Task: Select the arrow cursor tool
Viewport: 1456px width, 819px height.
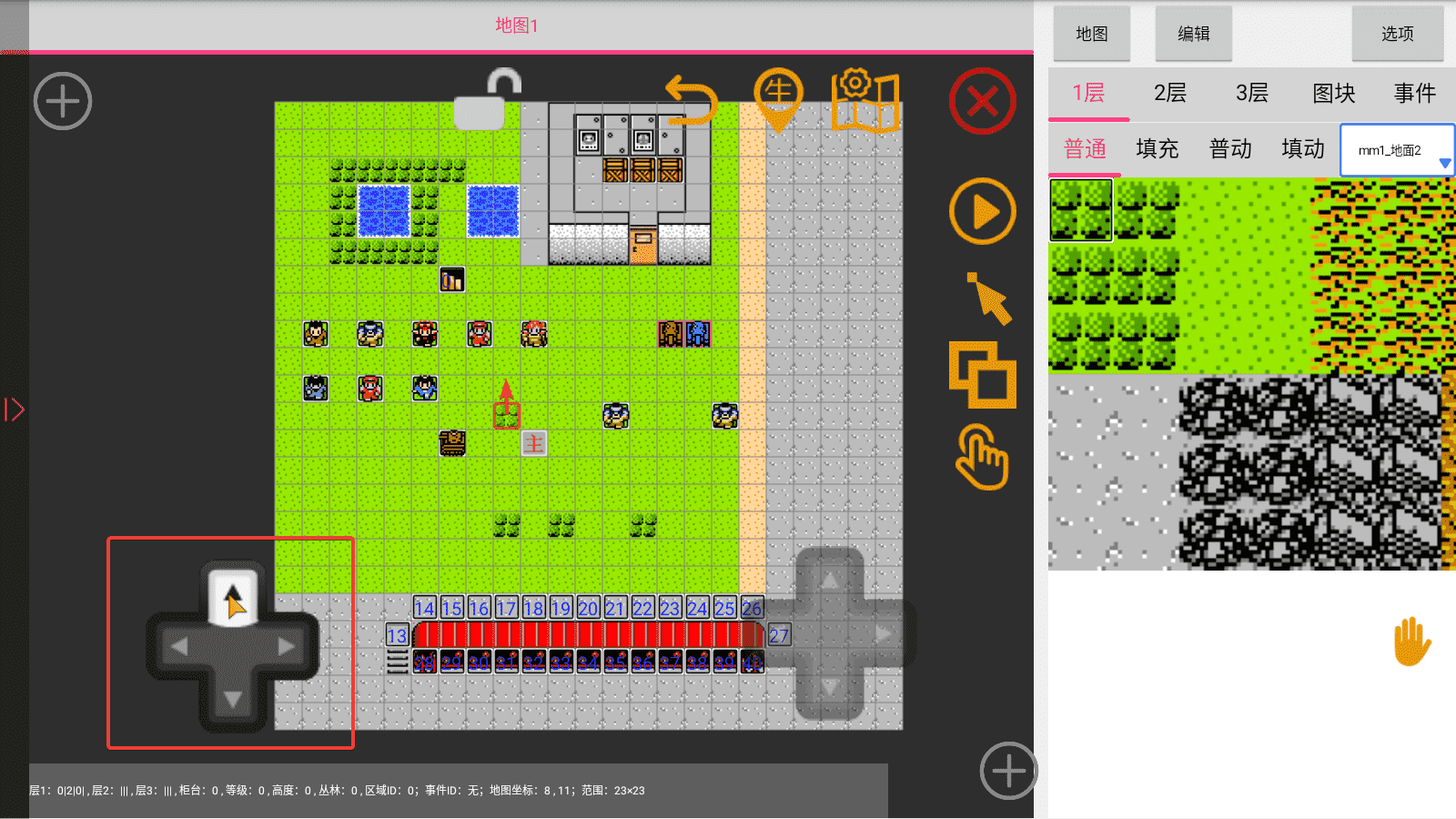Action: (988, 298)
